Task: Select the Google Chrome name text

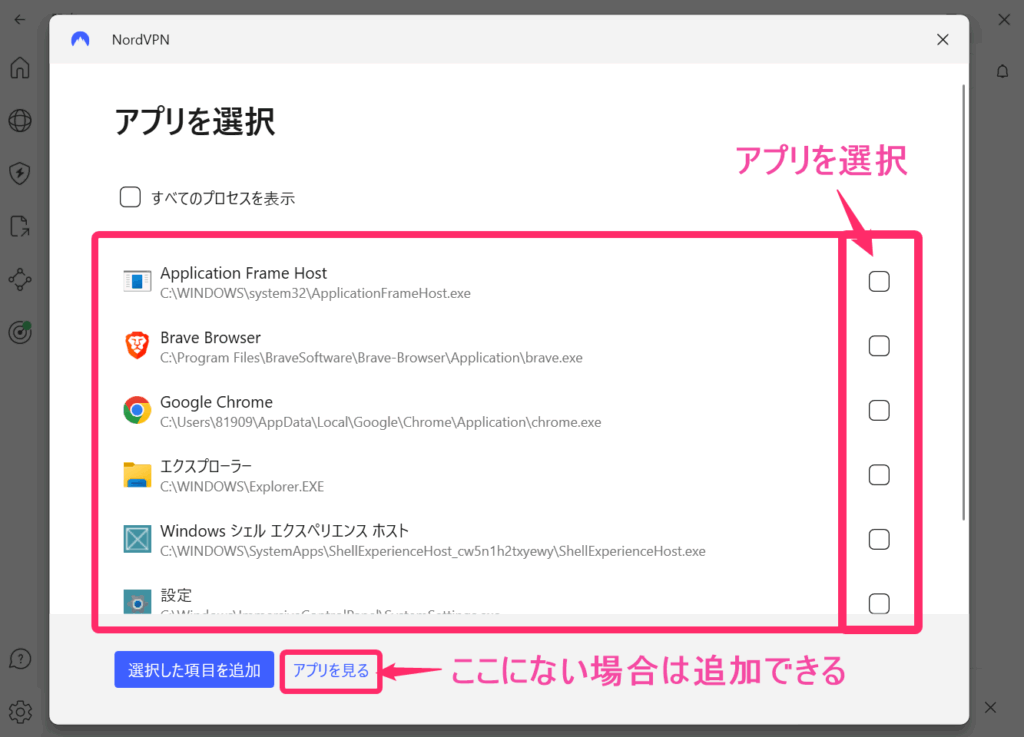Action: (216, 402)
